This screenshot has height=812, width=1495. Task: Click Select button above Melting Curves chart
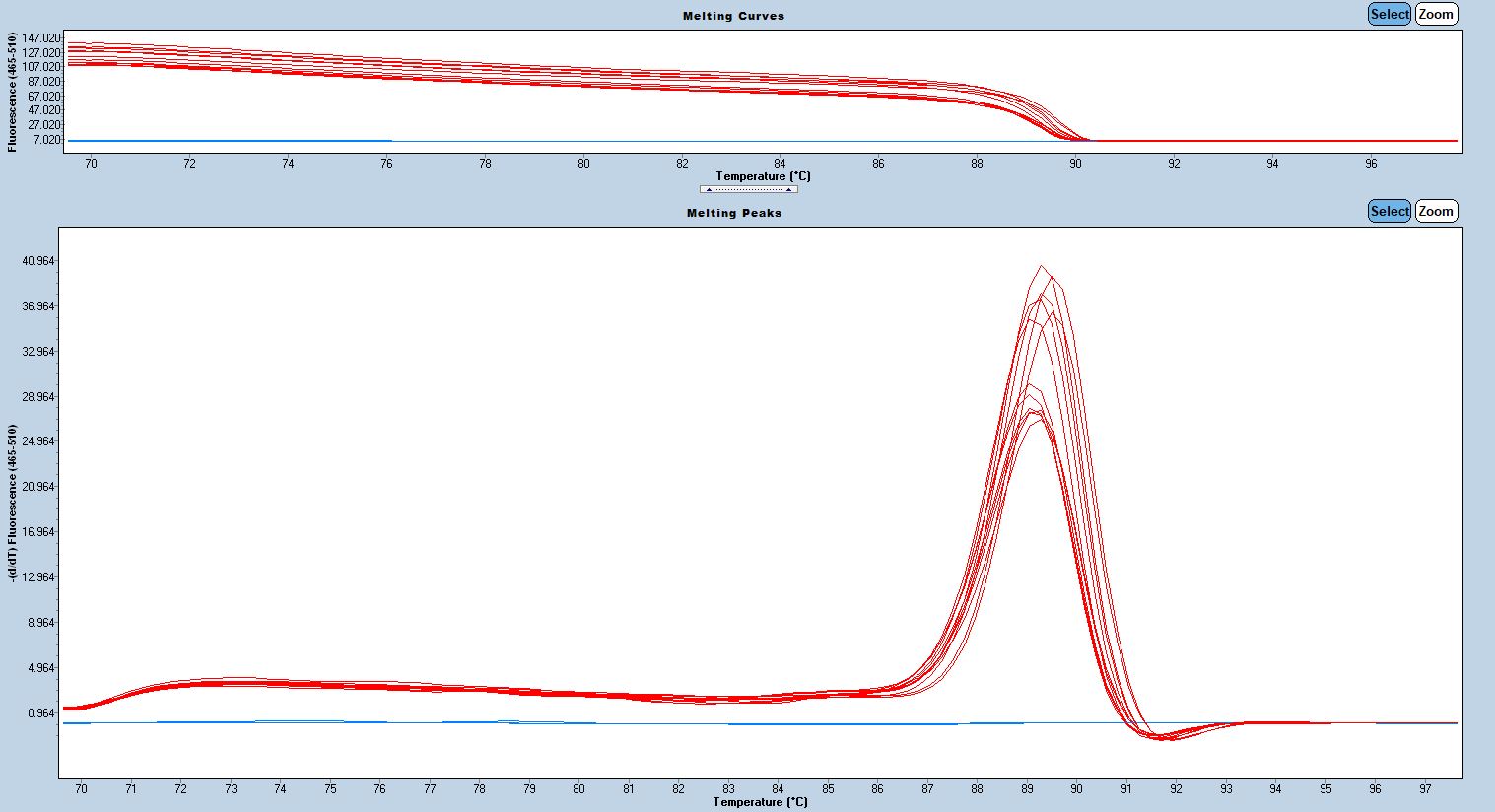[1390, 14]
